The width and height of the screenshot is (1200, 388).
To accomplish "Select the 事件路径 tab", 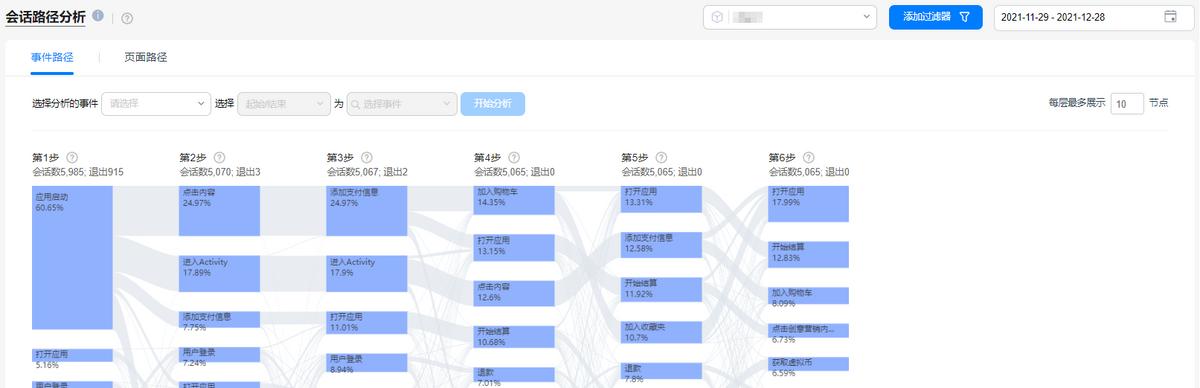I will click(52, 57).
